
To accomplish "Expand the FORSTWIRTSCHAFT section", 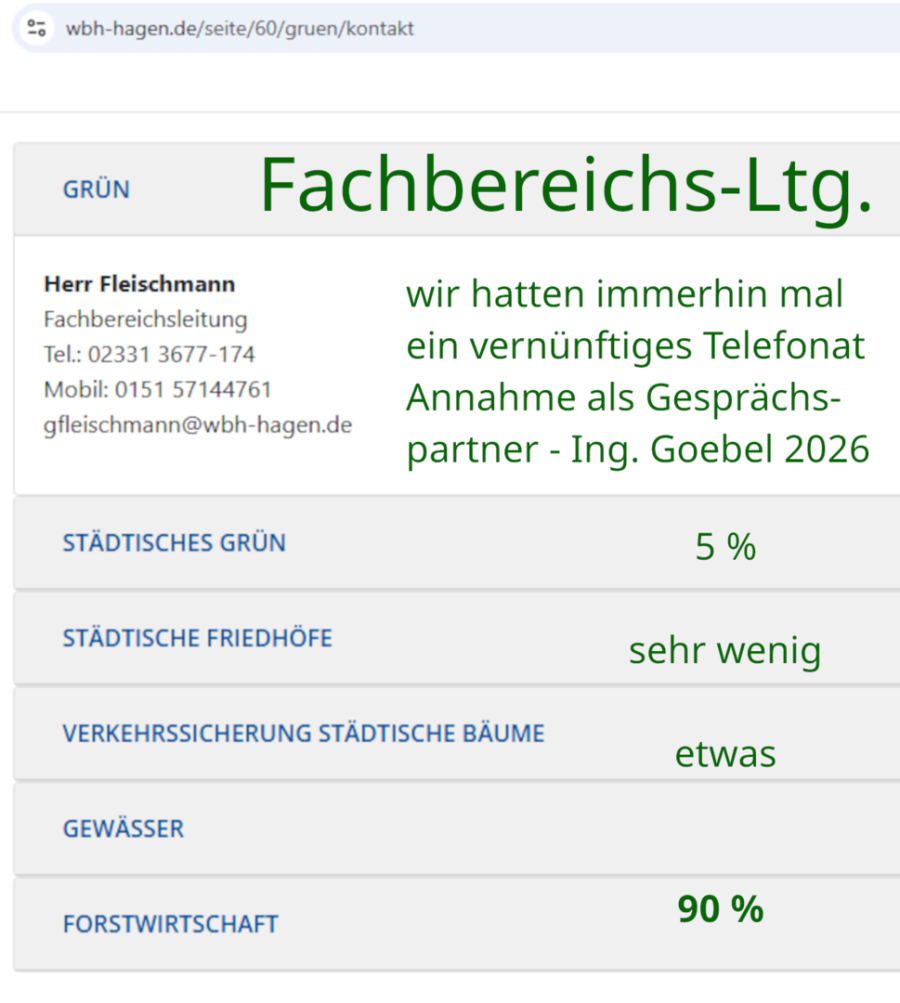I will (x=170, y=924).
